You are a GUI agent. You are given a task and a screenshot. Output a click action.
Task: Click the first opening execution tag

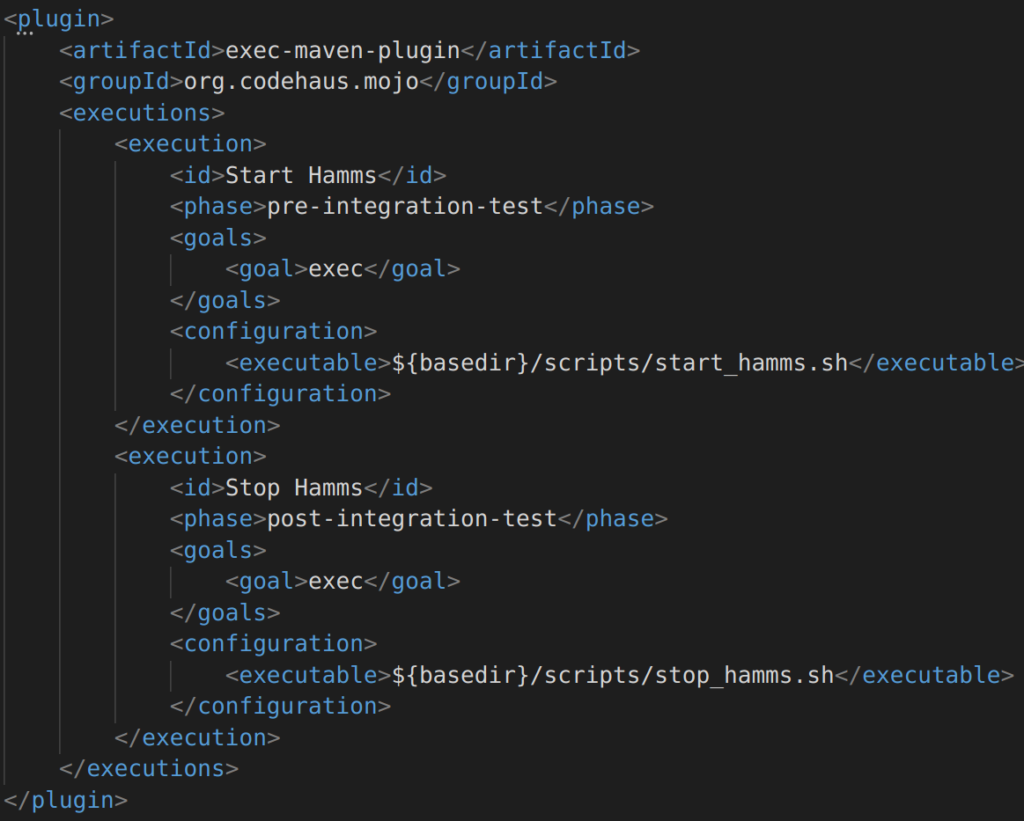(190, 144)
